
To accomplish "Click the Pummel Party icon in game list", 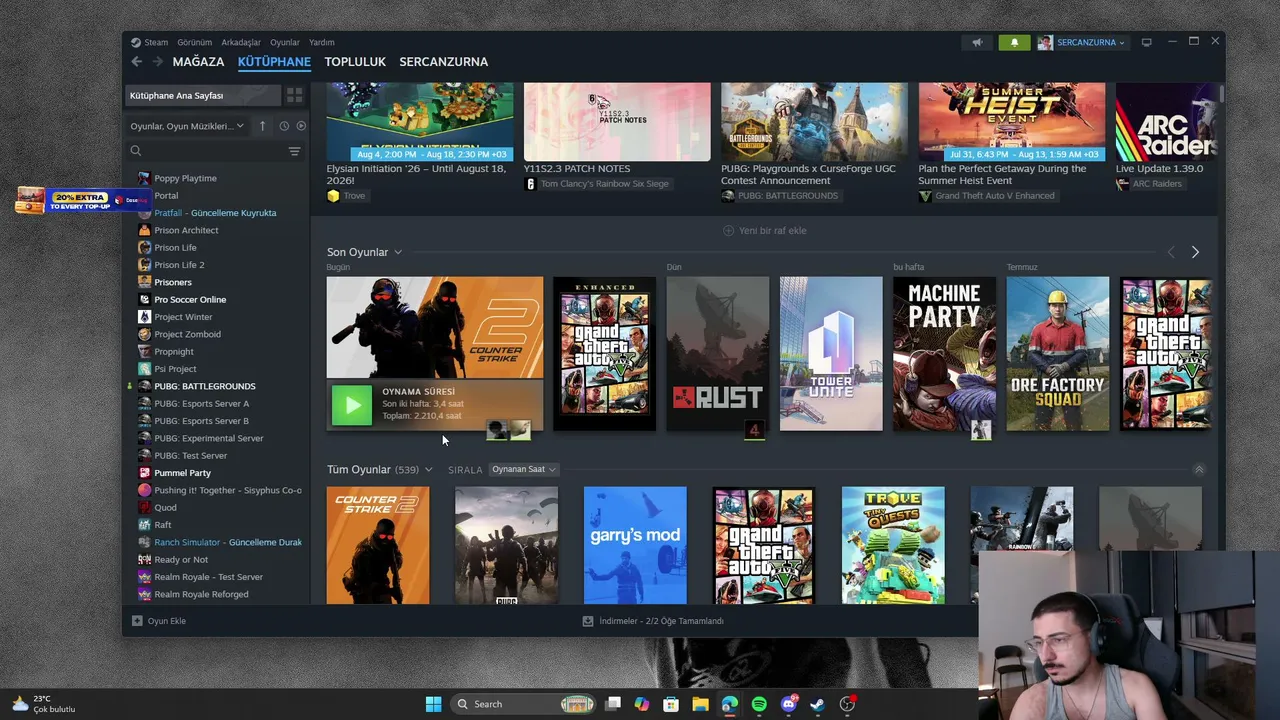I will tap(145, 473).
